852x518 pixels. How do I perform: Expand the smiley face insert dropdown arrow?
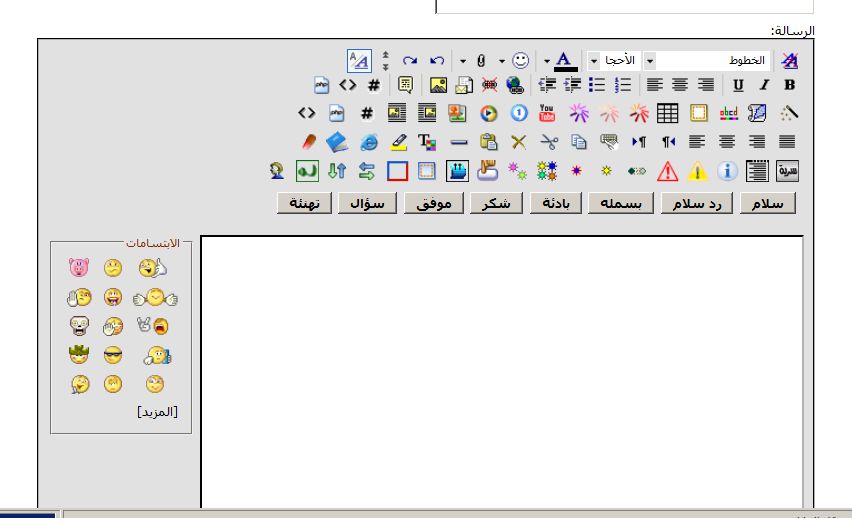503,60
